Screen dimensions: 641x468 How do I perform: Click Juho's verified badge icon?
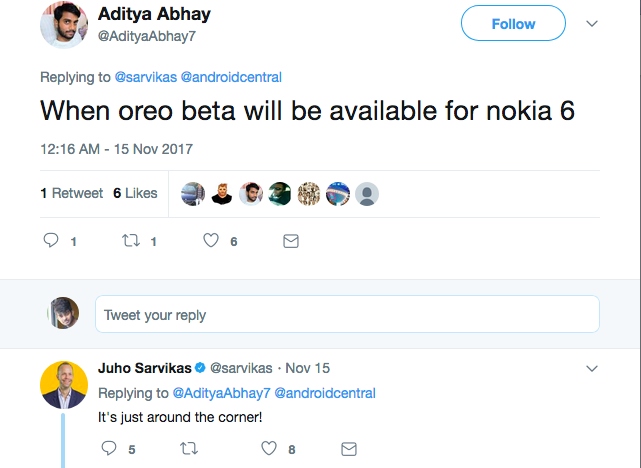pyautogui.click(x=200, y=367)
